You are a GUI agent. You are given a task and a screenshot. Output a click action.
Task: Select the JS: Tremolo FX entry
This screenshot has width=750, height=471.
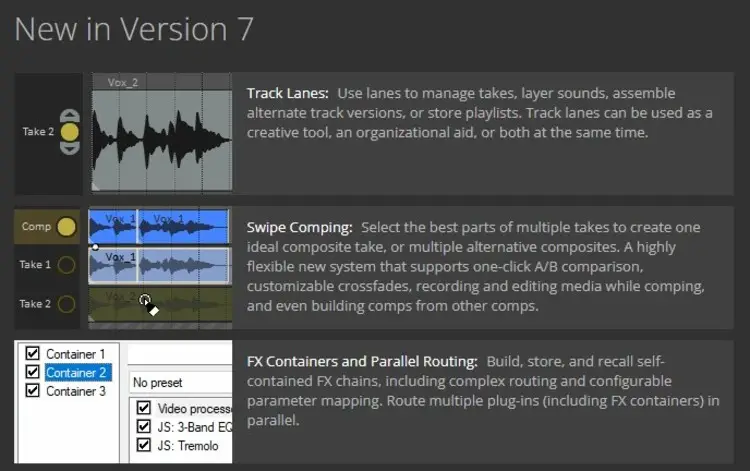(188, 446)
